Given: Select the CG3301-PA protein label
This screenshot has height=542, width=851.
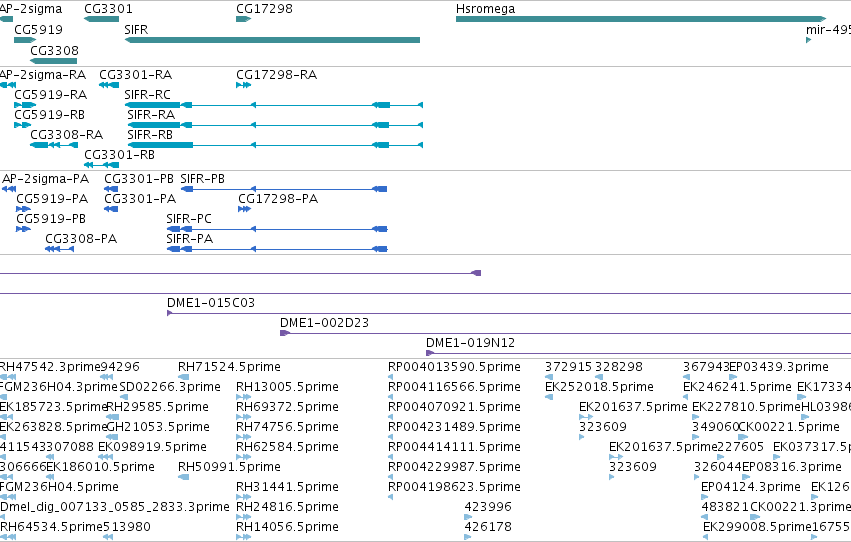Looking at the screenshot, I should point(140,199).
